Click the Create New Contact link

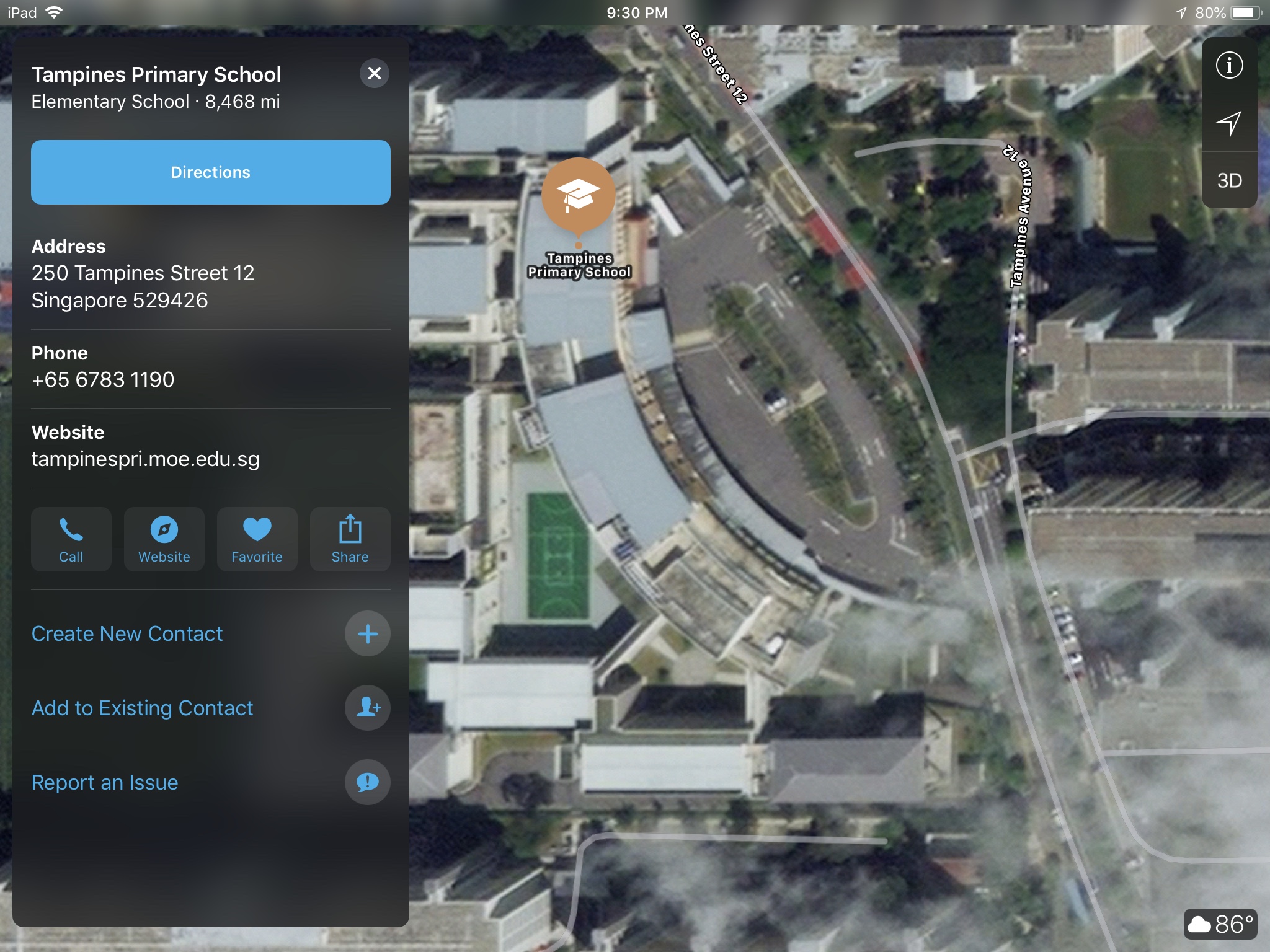pos(127,633)
